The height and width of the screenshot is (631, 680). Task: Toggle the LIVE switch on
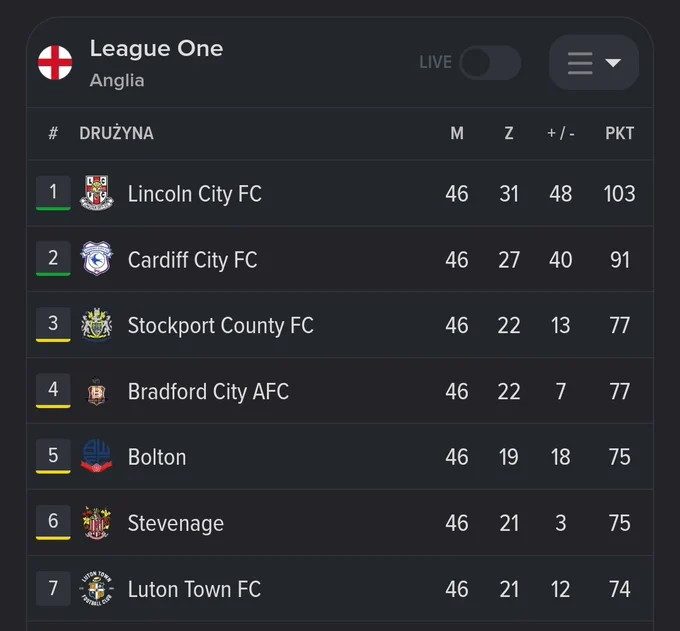coord(490,63)
